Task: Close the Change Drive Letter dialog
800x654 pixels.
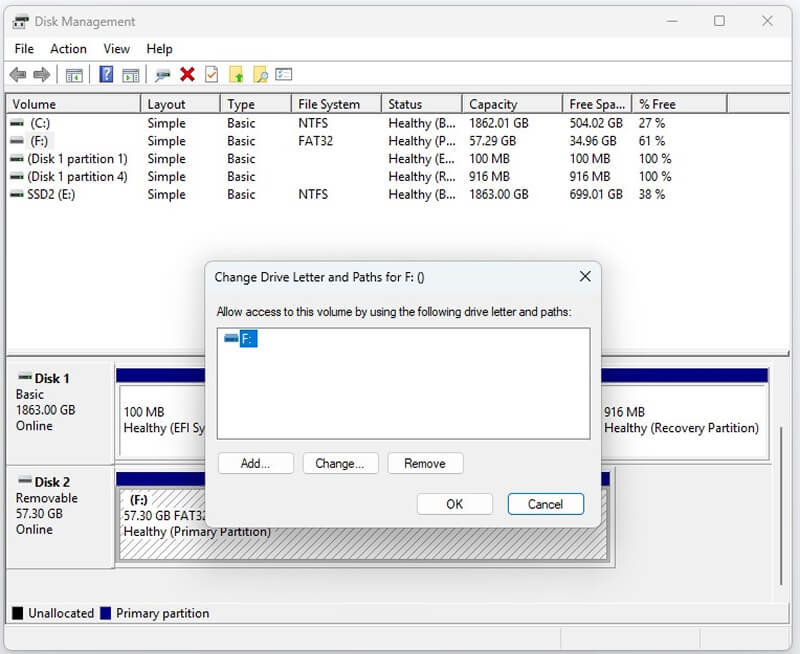Action: [585, 276]
